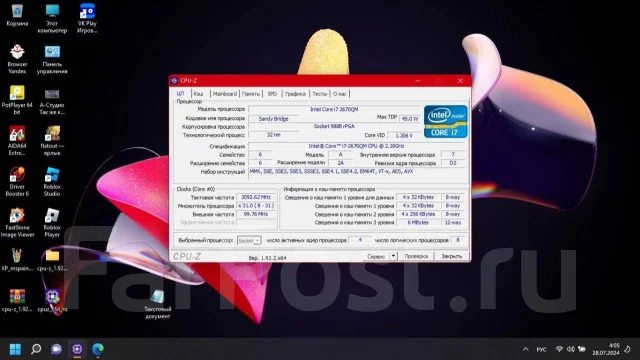
Task: Click the 1.206 V Core VID value
Action: click(x=404, y=136)
